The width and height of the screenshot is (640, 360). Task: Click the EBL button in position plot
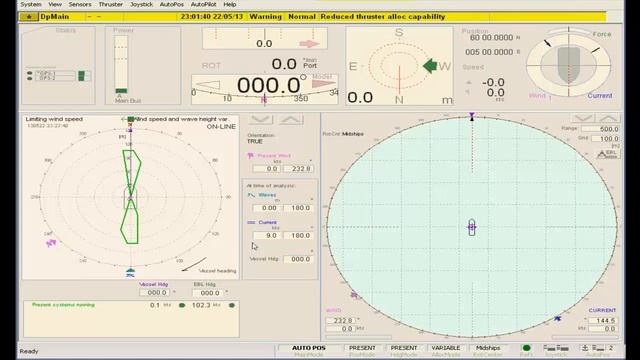608,153
